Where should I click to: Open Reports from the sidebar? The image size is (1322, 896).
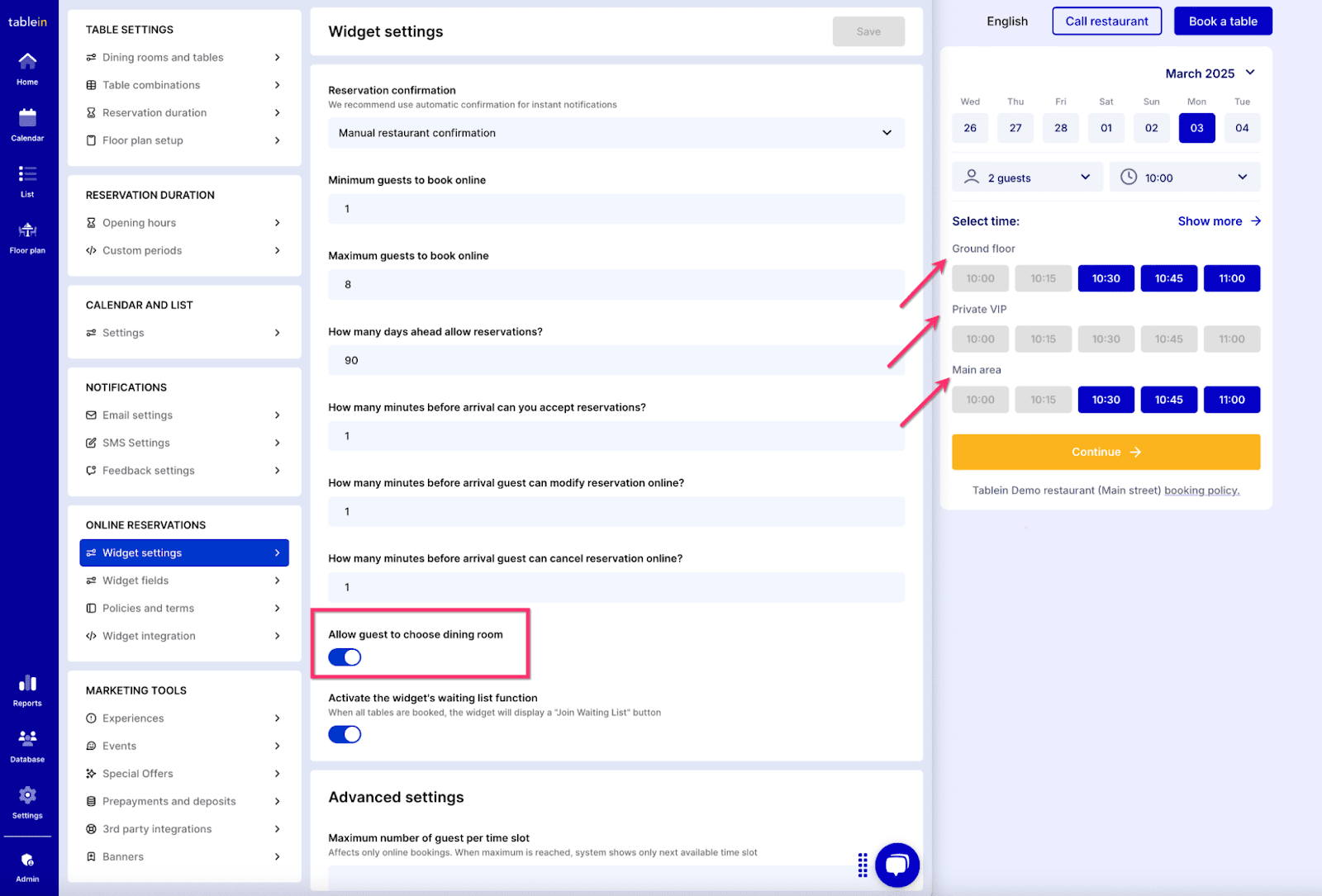pos(27,691)
